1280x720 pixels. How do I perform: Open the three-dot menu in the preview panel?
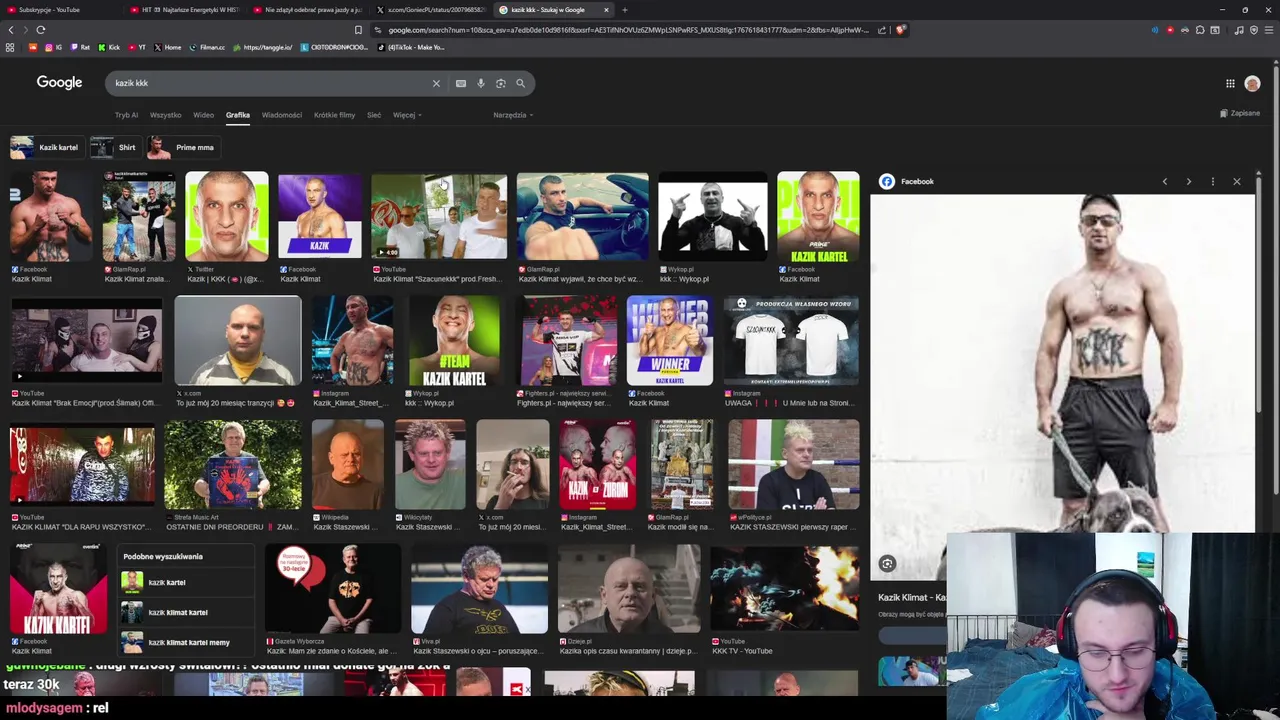tap(1212, 181)
